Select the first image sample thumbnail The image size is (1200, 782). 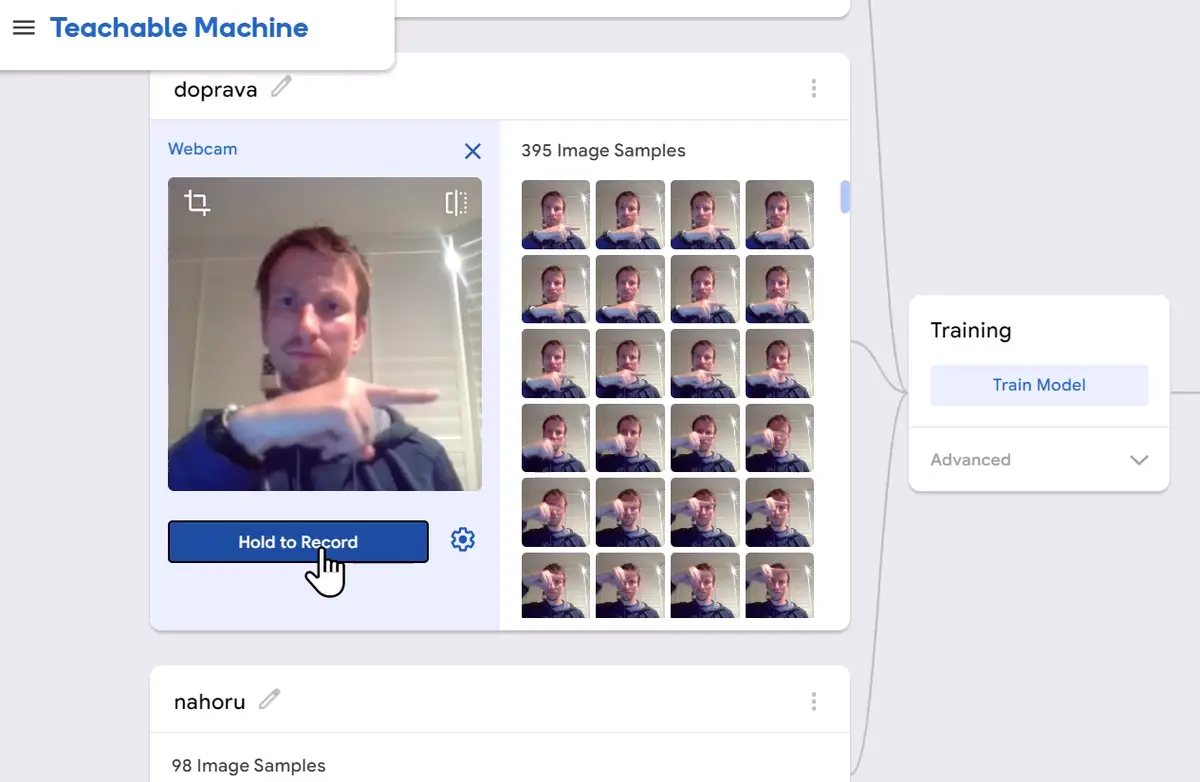pyautogui.click(x=556, y=214)
